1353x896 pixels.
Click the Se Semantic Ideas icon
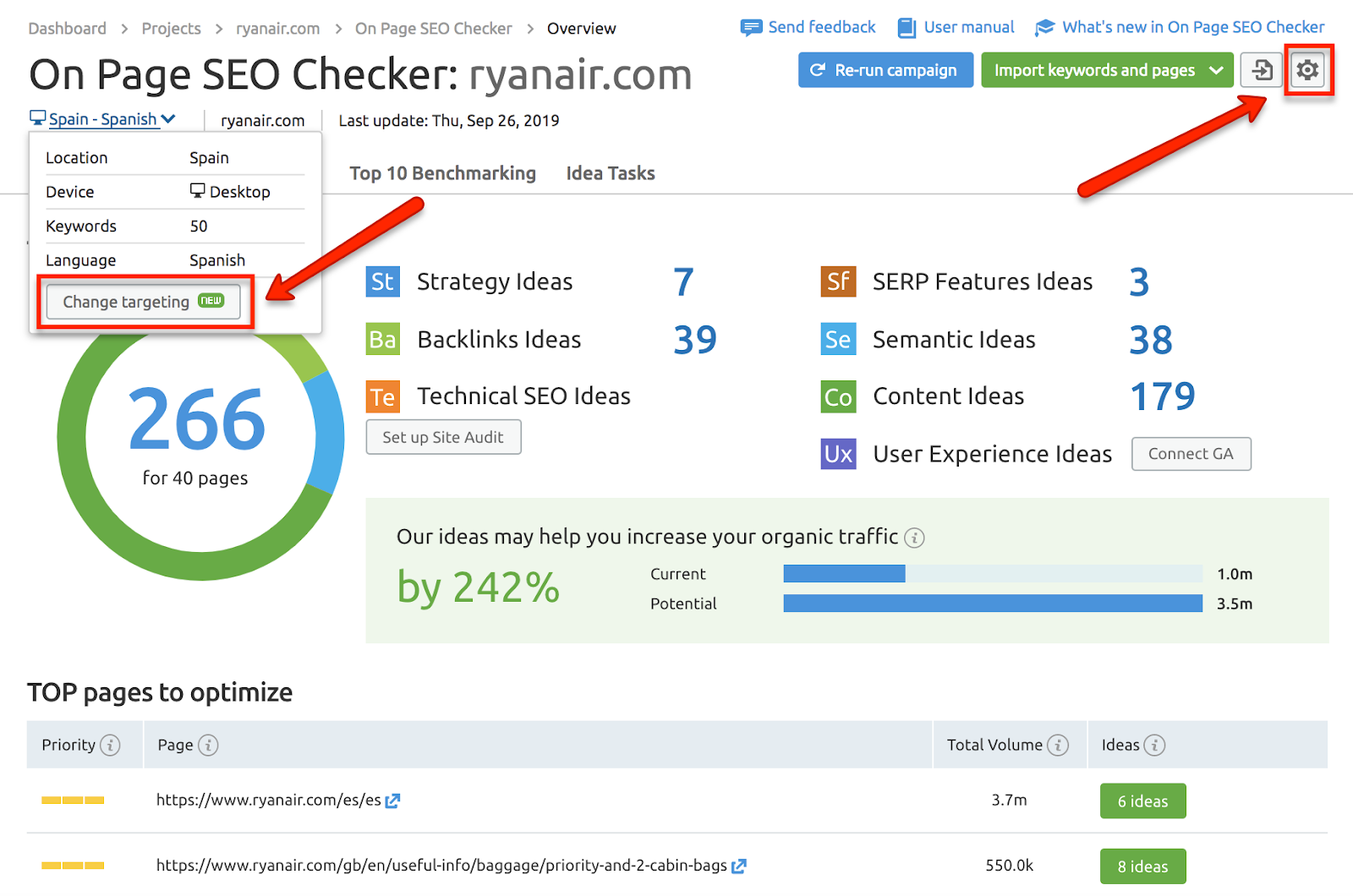(x=838, y=339)
